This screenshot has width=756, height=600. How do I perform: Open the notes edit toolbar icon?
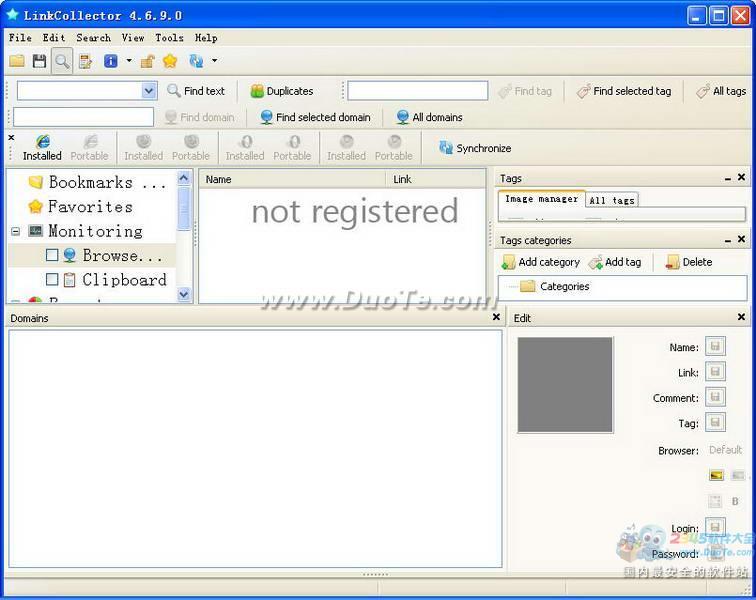click(85, 61)
